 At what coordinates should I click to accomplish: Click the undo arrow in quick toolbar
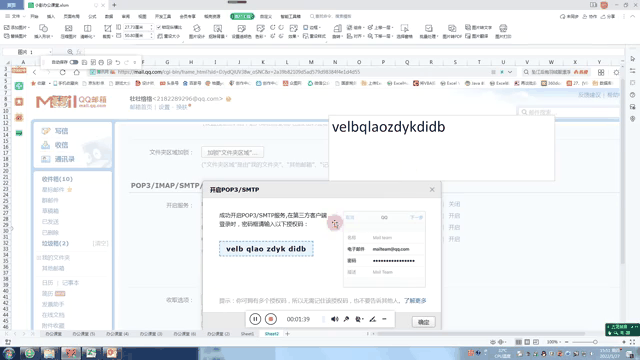118,62
